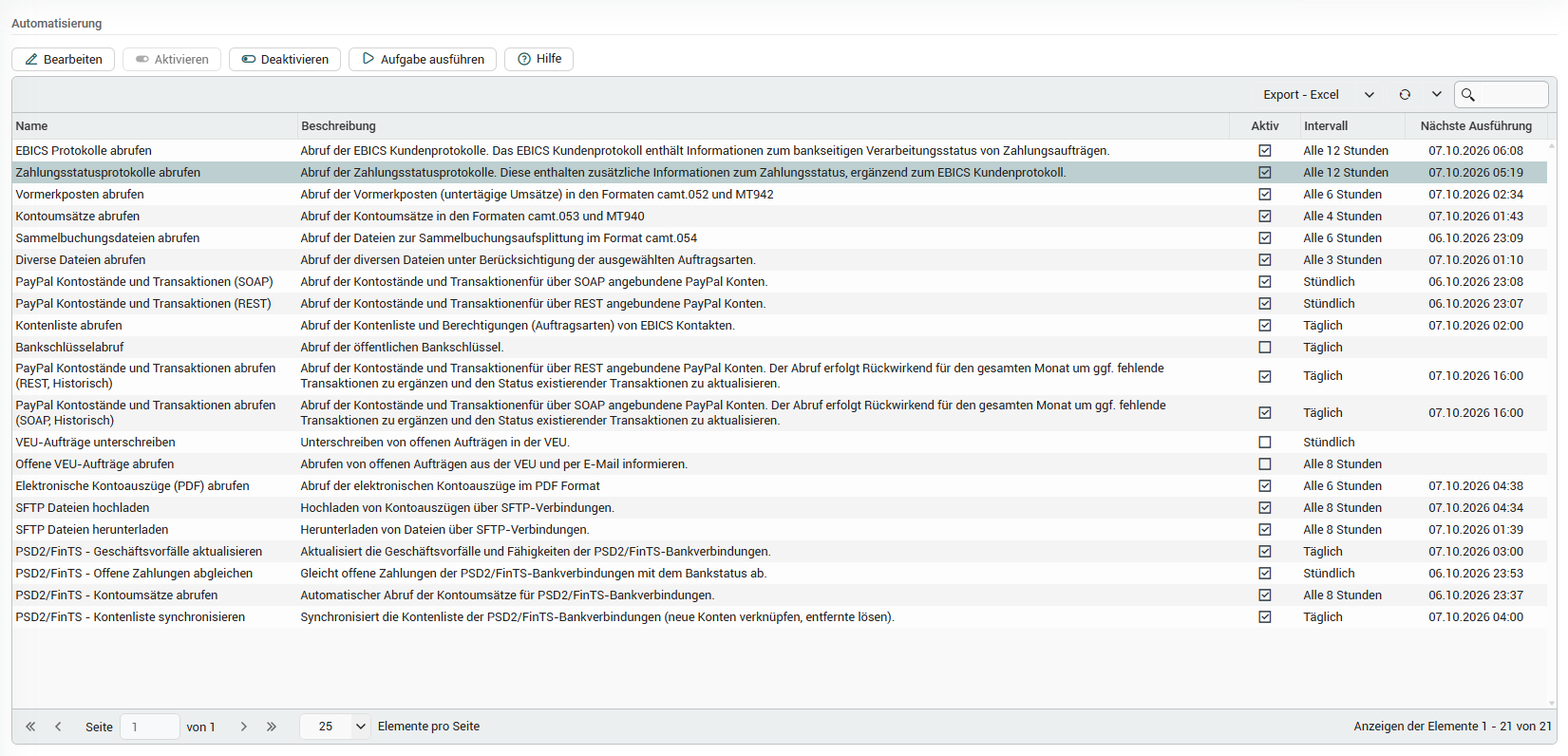Sort by the Aktiv column header
1568x756 pixels.
tap(1265, 126)
